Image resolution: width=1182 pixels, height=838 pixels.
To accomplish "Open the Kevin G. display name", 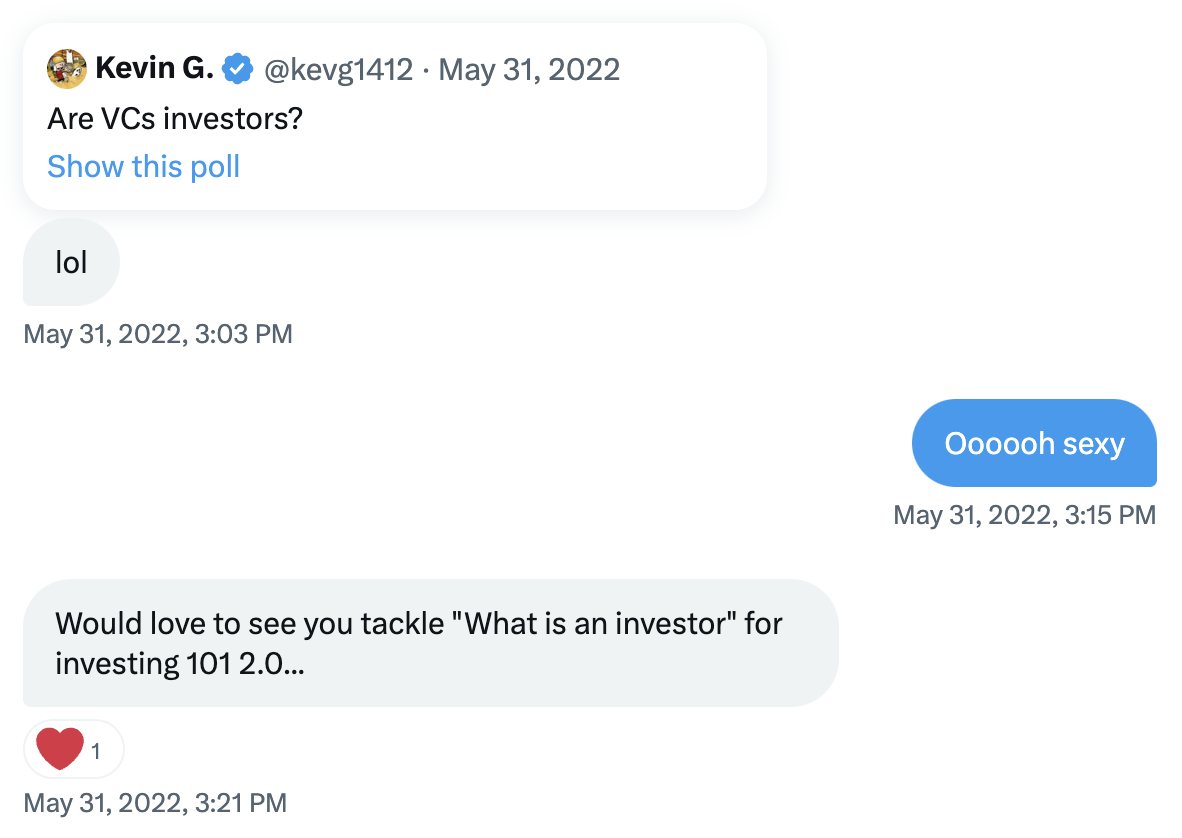I will point(154,69).
